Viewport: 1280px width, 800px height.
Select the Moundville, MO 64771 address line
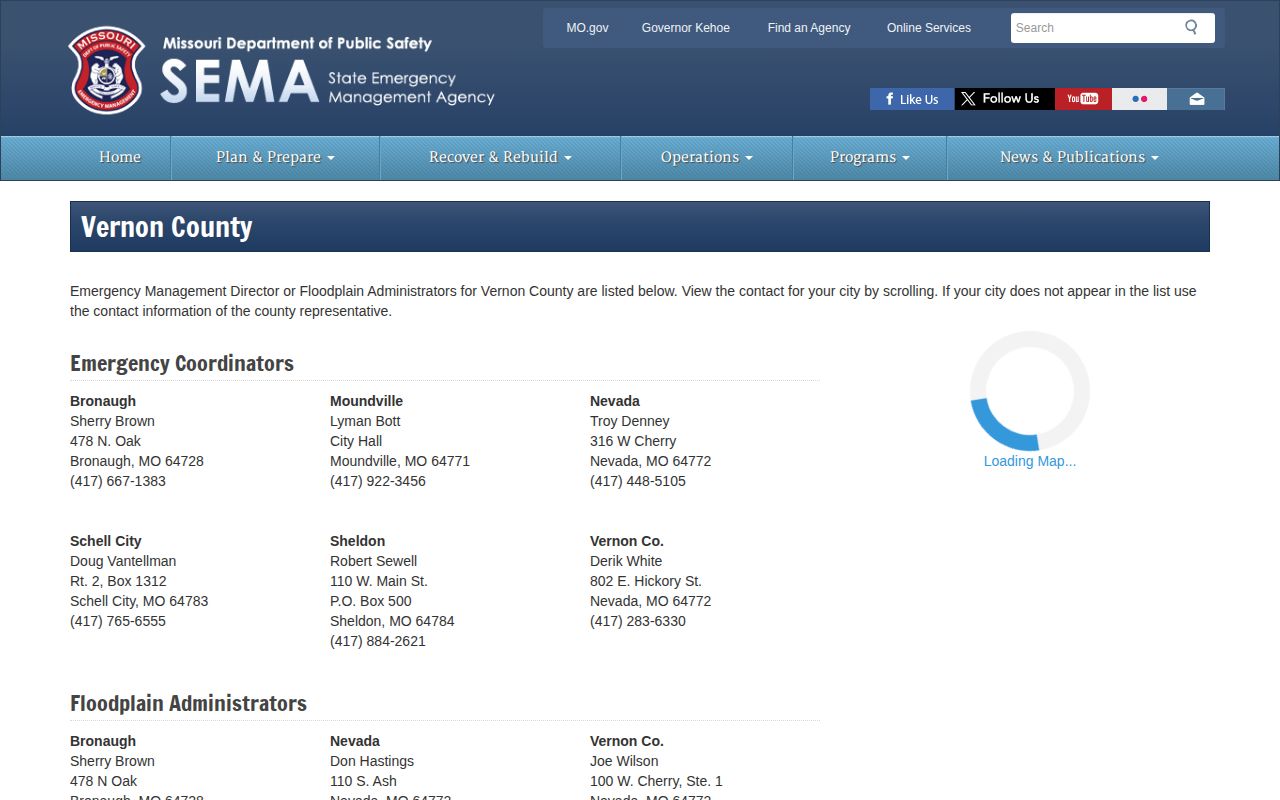click(400, 461)
